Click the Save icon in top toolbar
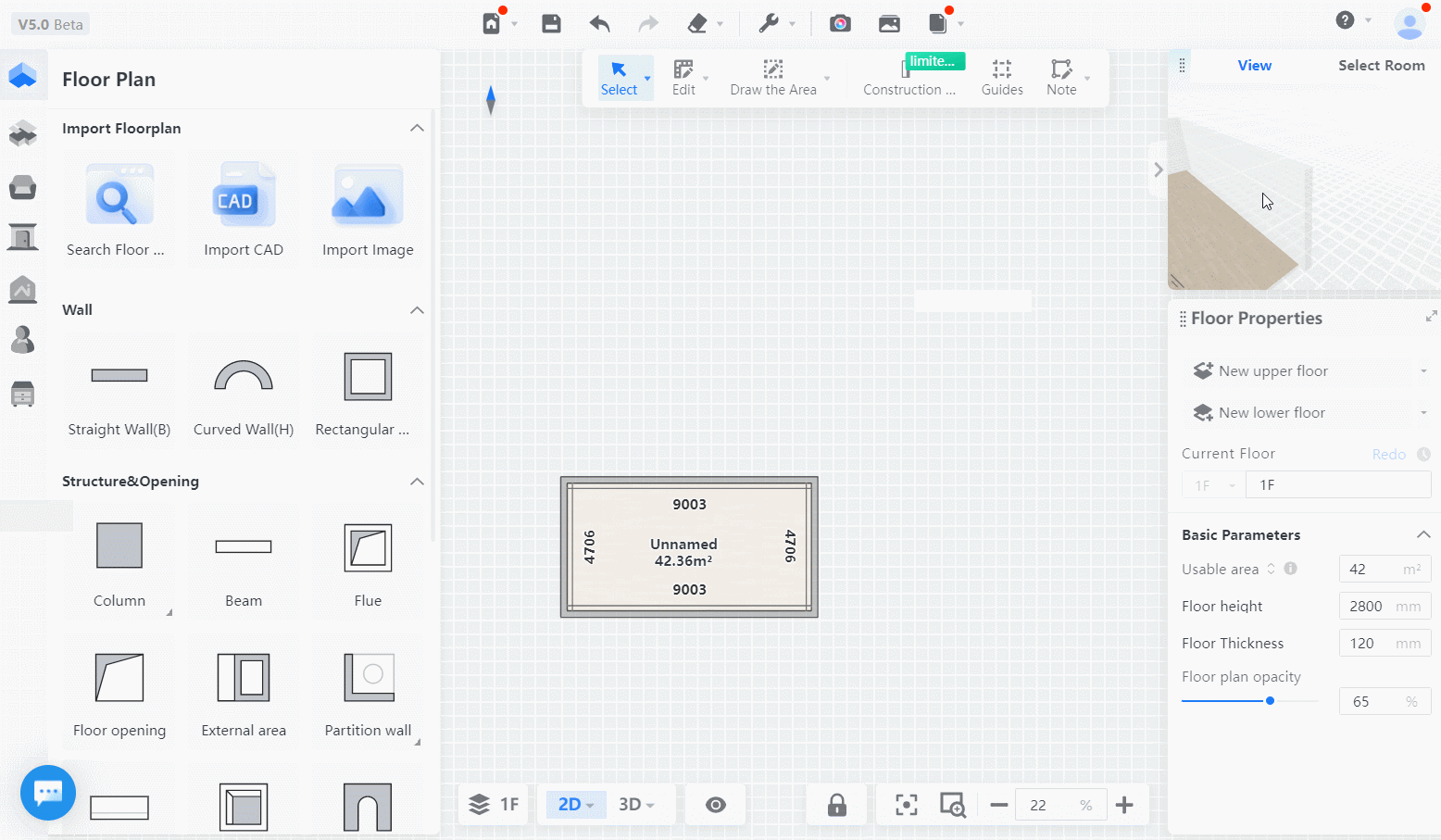This screenshot has width=1441, height=840. [551, 23]
